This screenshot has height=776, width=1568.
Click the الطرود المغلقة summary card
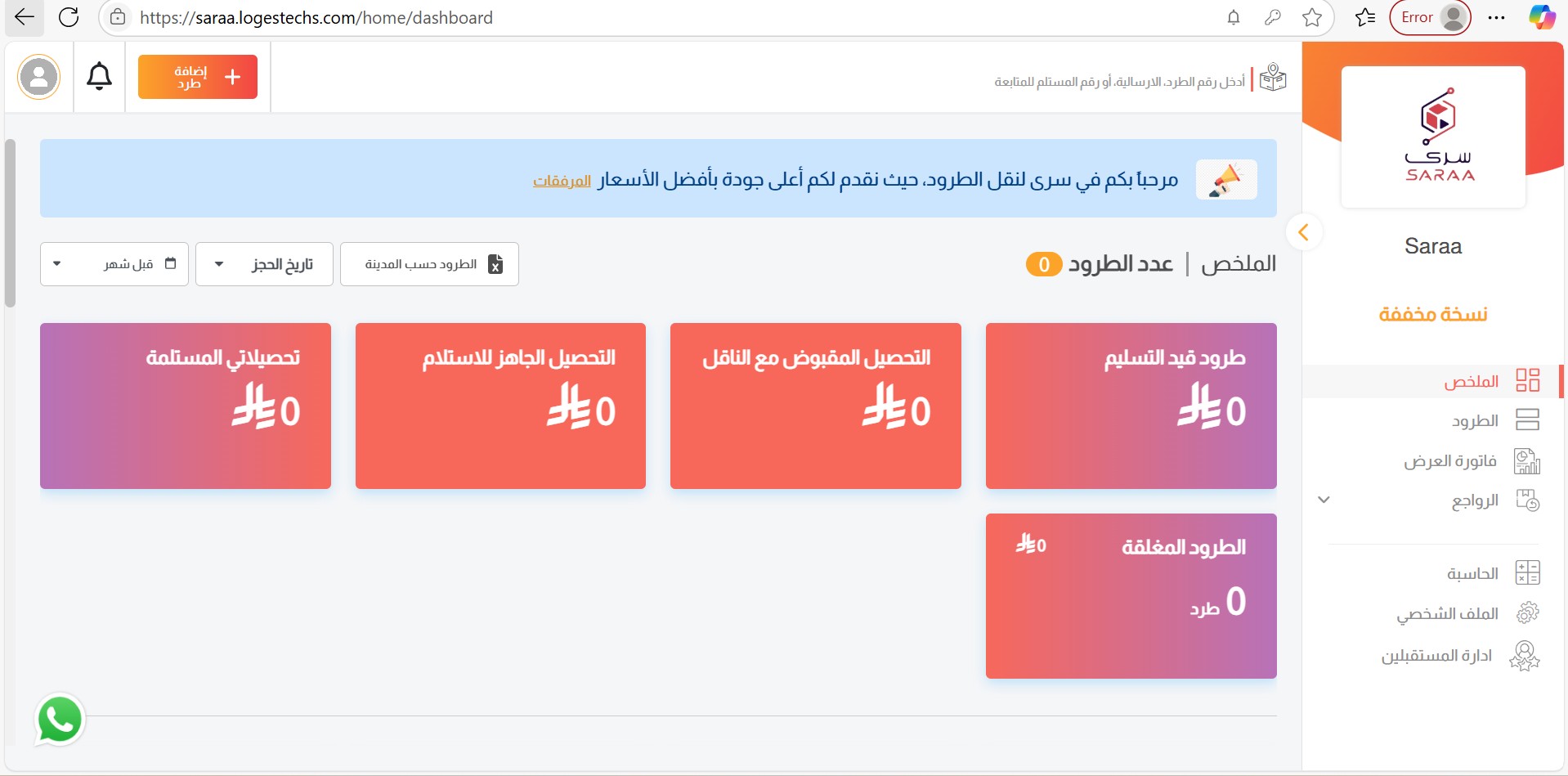1131,595
